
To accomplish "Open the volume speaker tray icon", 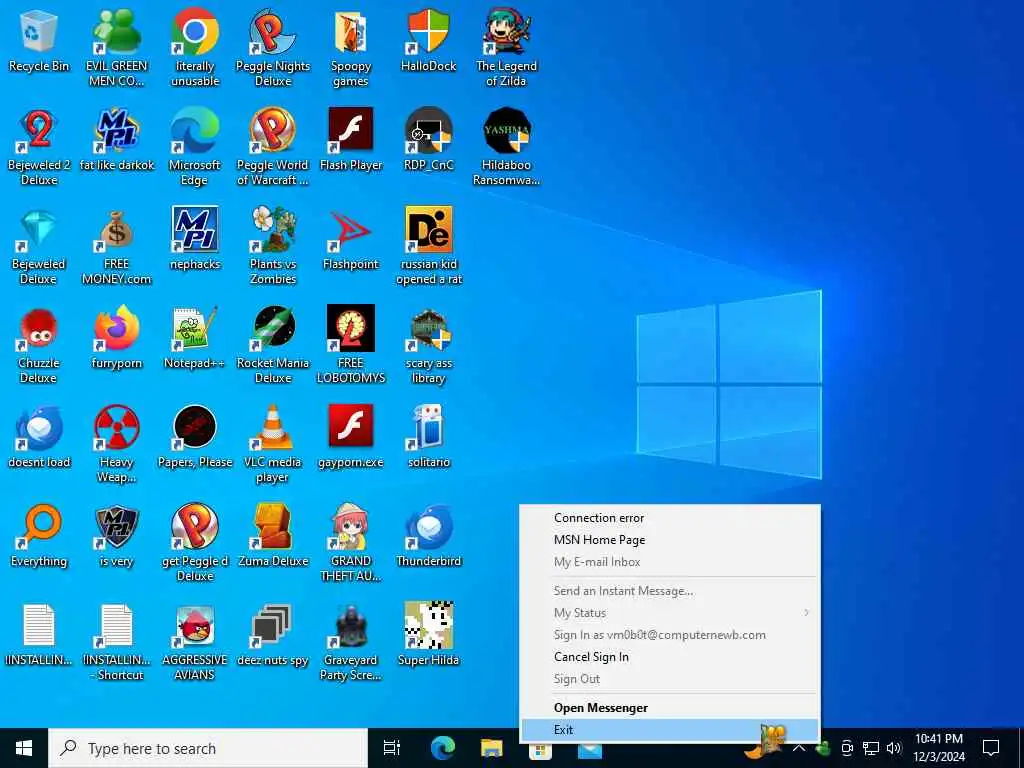I will 894,748.
